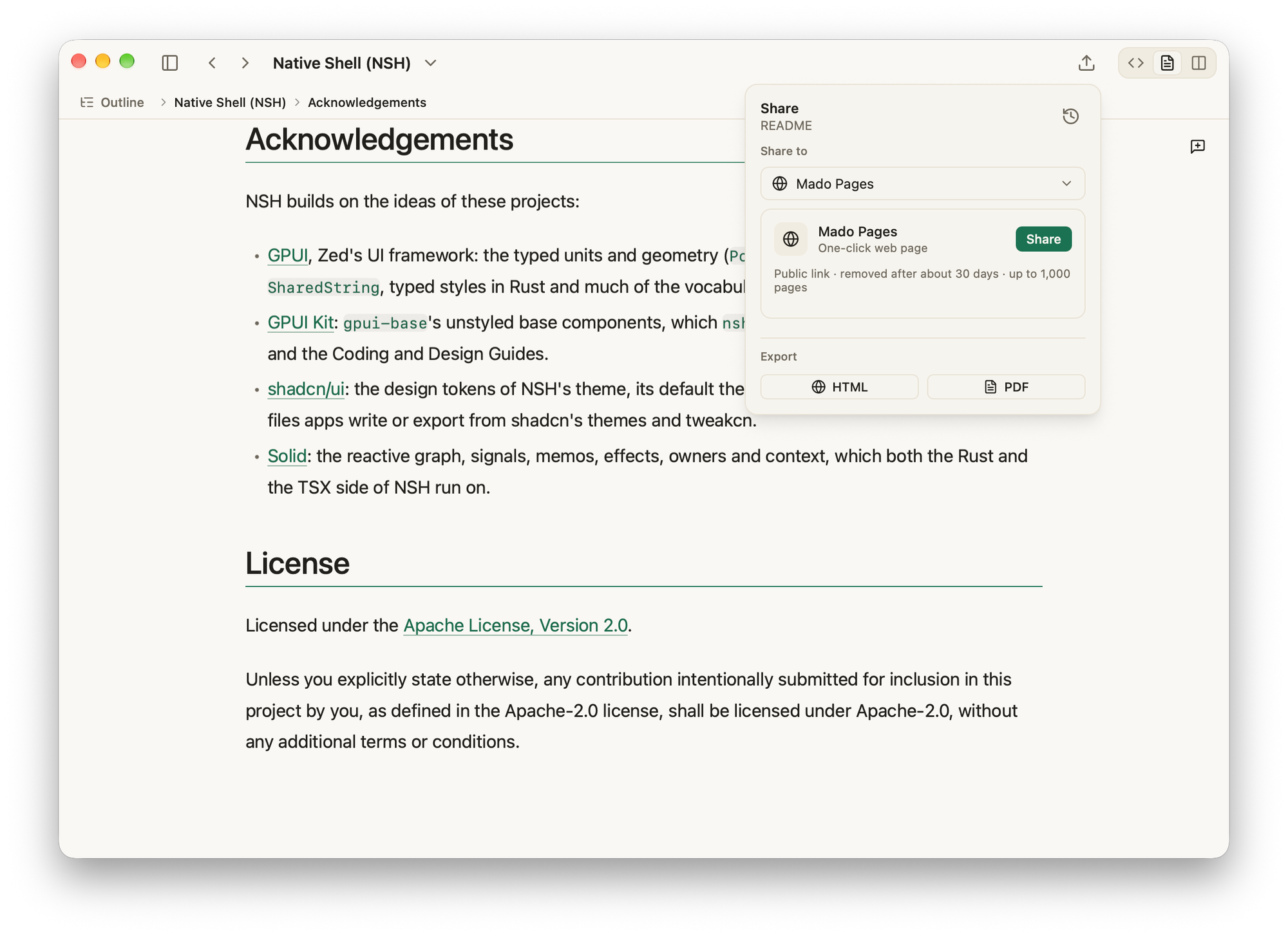
Task: Click the One-click web page text
Action: click(x=873, y=248)
